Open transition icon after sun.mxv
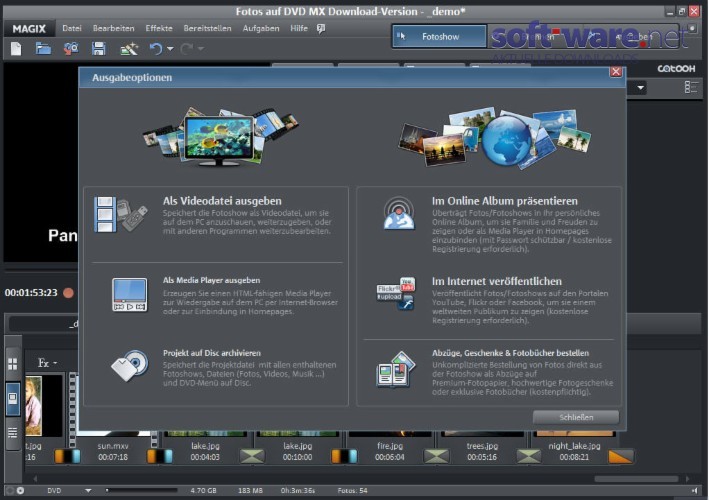 pos(159,457)
